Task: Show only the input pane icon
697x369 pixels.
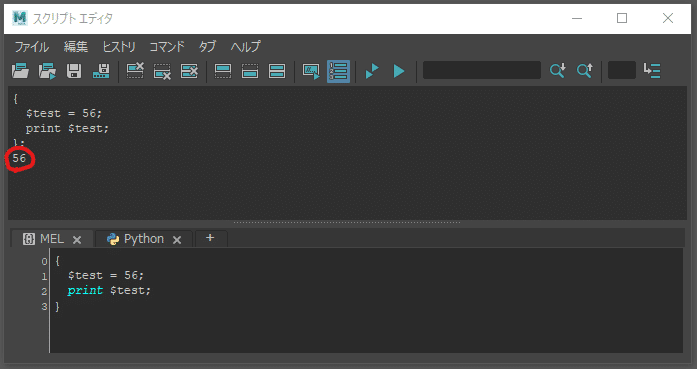Action: (x=250, y=71)
